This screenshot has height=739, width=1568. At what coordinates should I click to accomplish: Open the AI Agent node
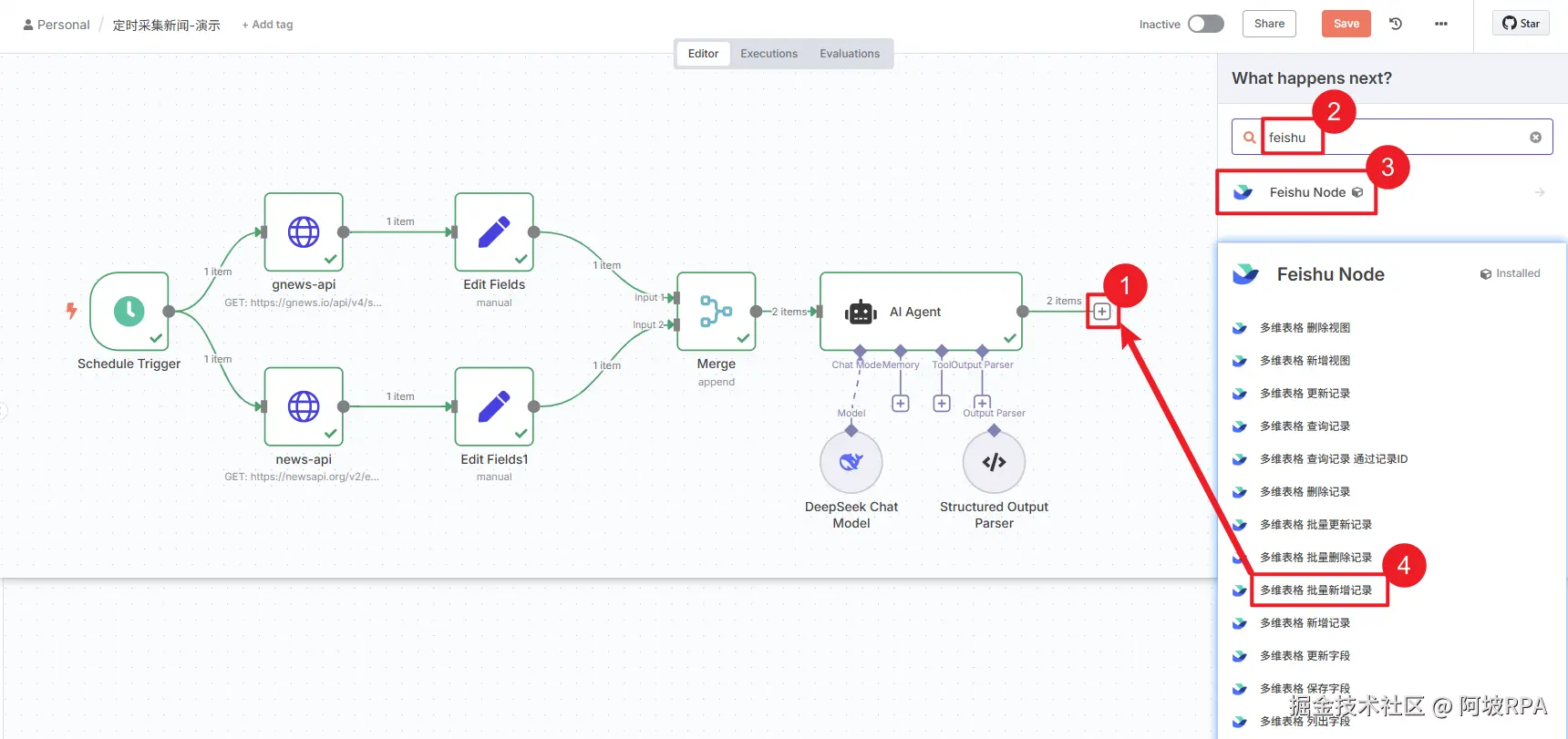921,311
